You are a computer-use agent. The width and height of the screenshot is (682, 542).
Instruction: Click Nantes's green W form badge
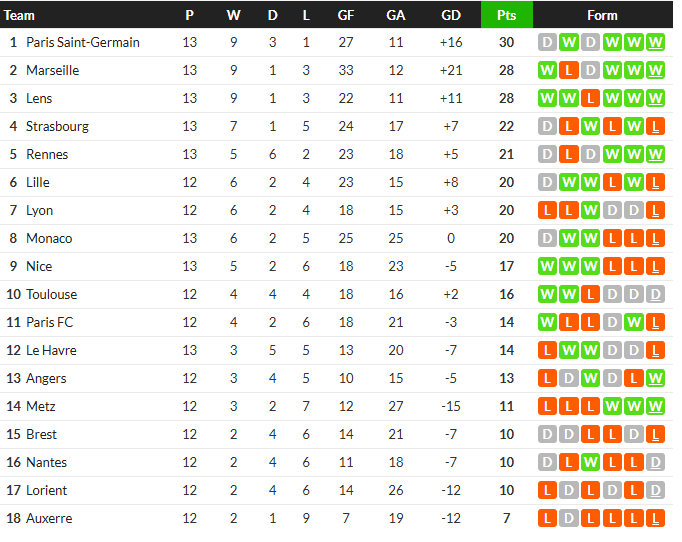click(x=591, y=462)
